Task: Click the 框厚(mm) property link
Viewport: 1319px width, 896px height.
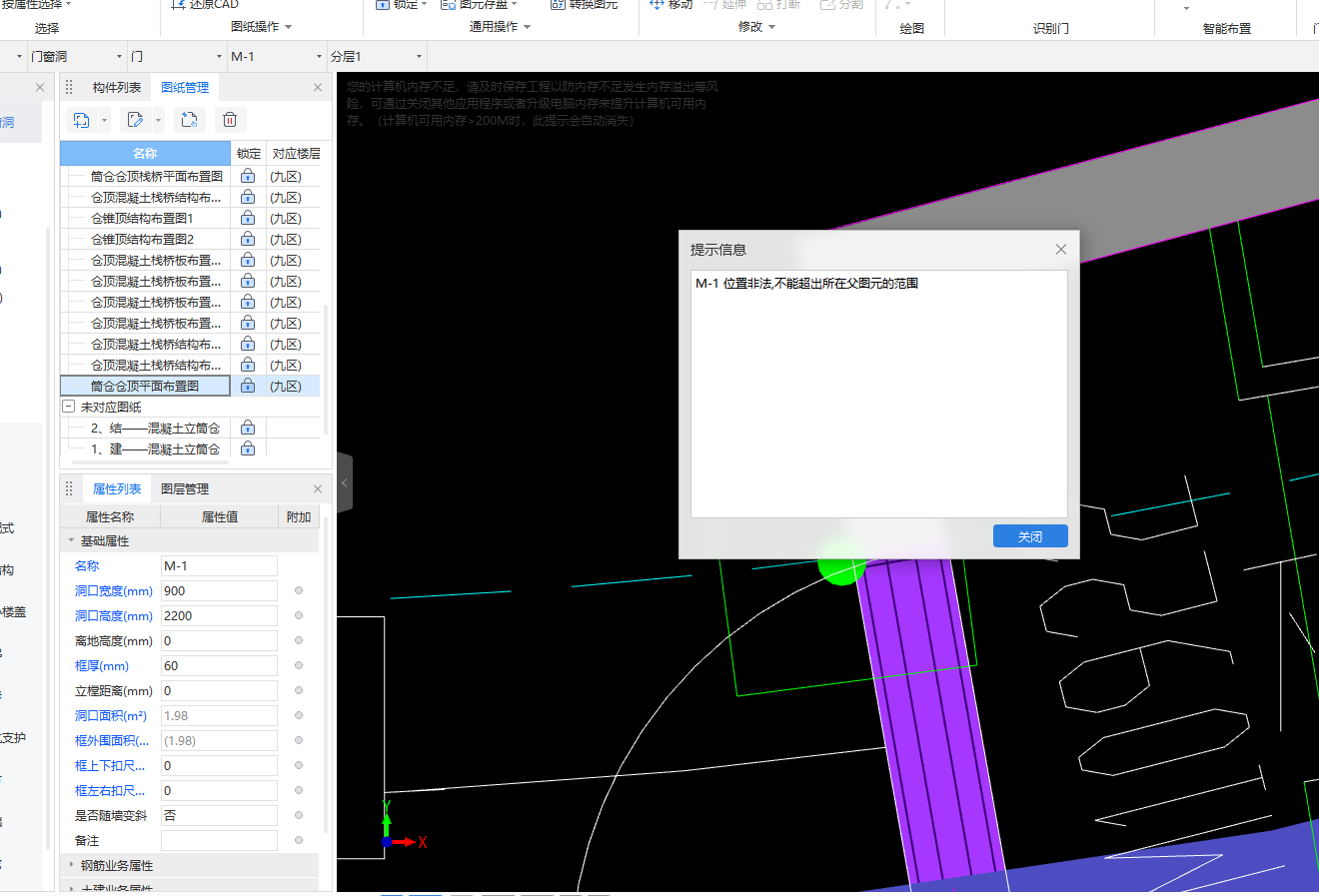Action: (x=101, y=666)
